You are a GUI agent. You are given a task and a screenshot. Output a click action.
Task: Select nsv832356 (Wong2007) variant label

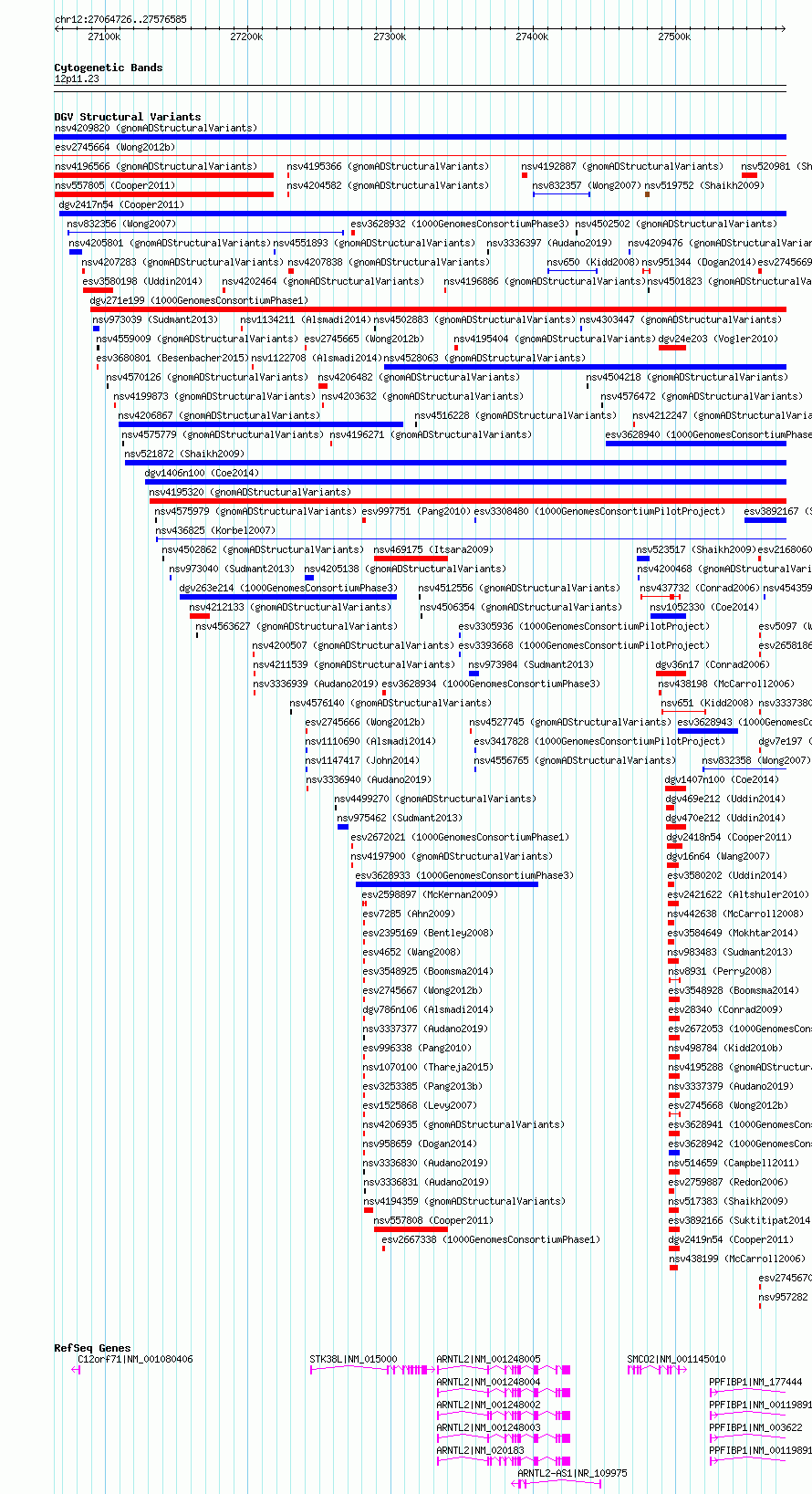122,224
